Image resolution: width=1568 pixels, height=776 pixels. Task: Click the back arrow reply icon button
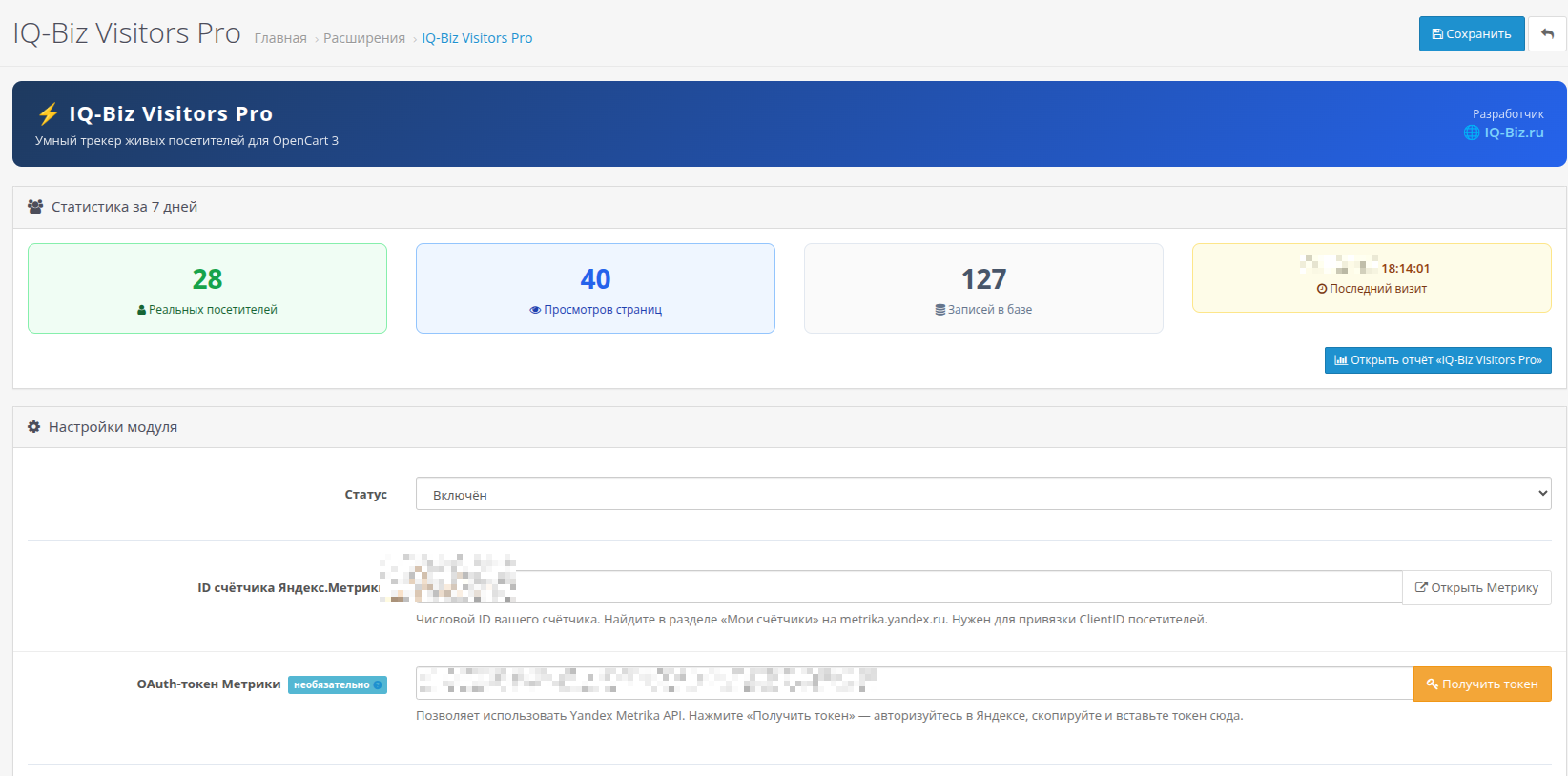tap(1547, 34)
